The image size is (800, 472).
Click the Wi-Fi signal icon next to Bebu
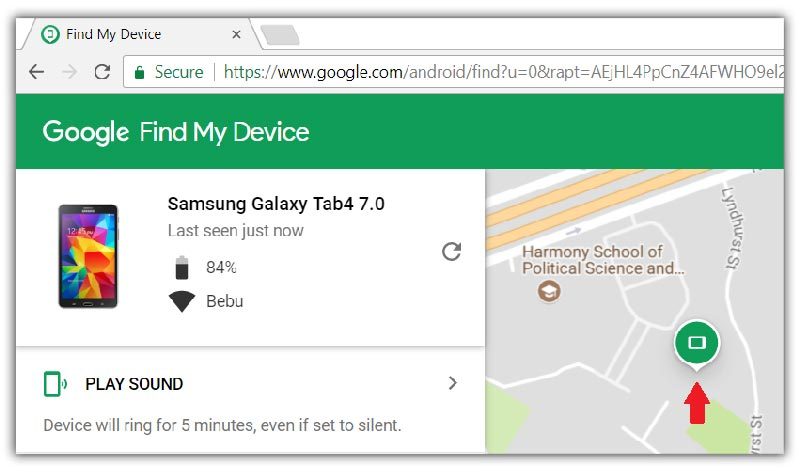click(x=181, y=301)
